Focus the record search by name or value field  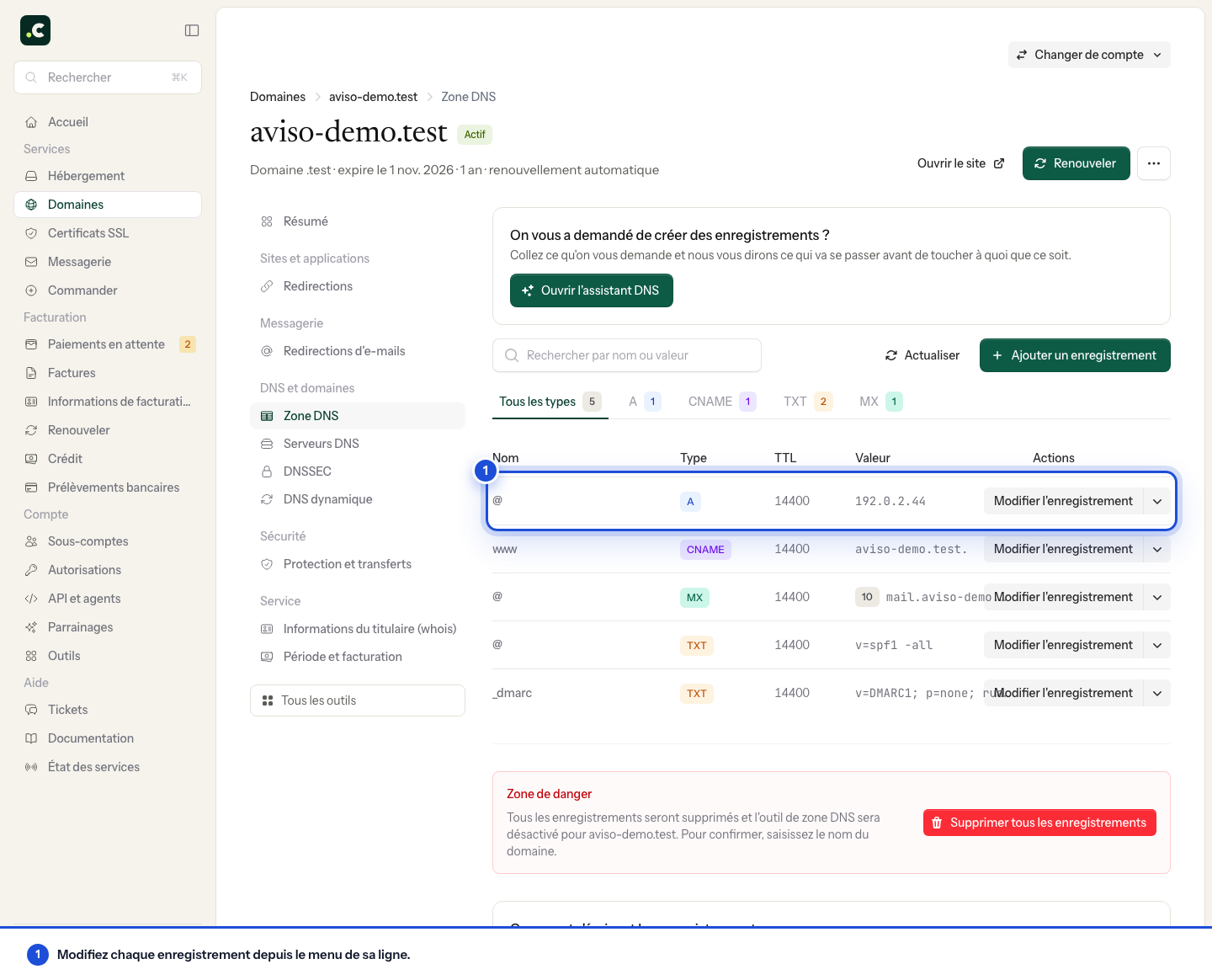[x=627, y=355]
